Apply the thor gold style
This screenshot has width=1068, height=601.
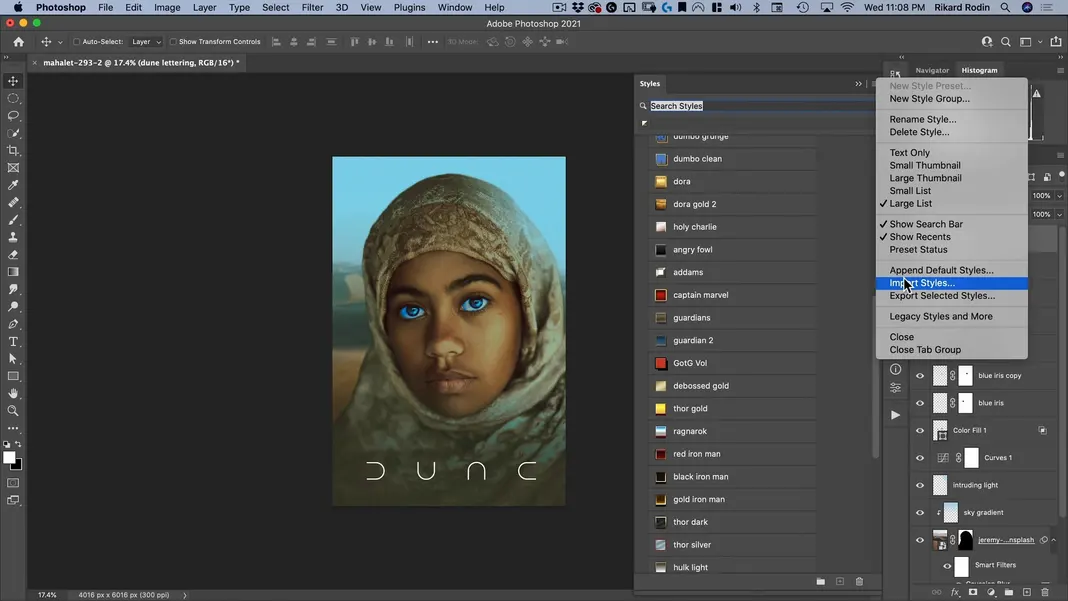(733, 408)
